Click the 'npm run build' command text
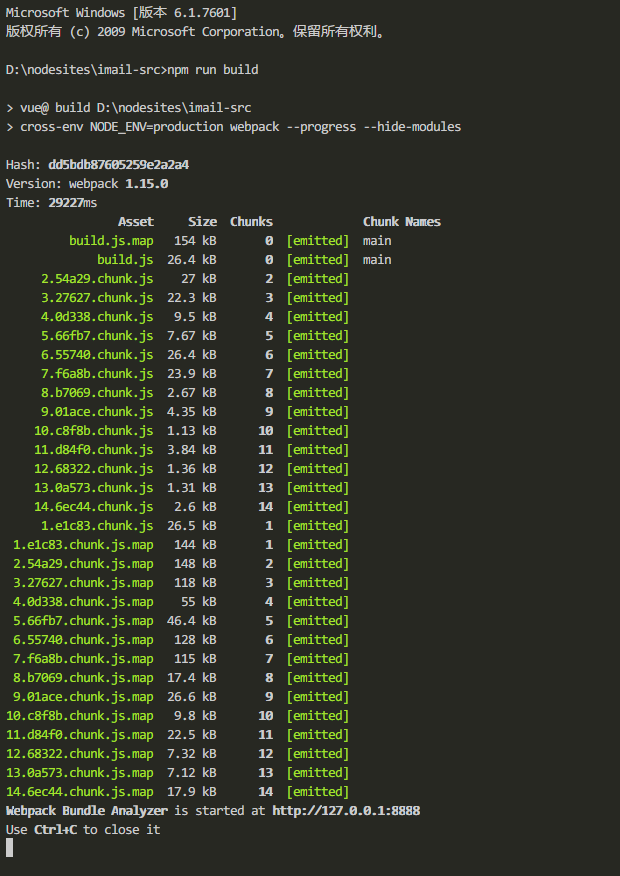 point(213,70)
